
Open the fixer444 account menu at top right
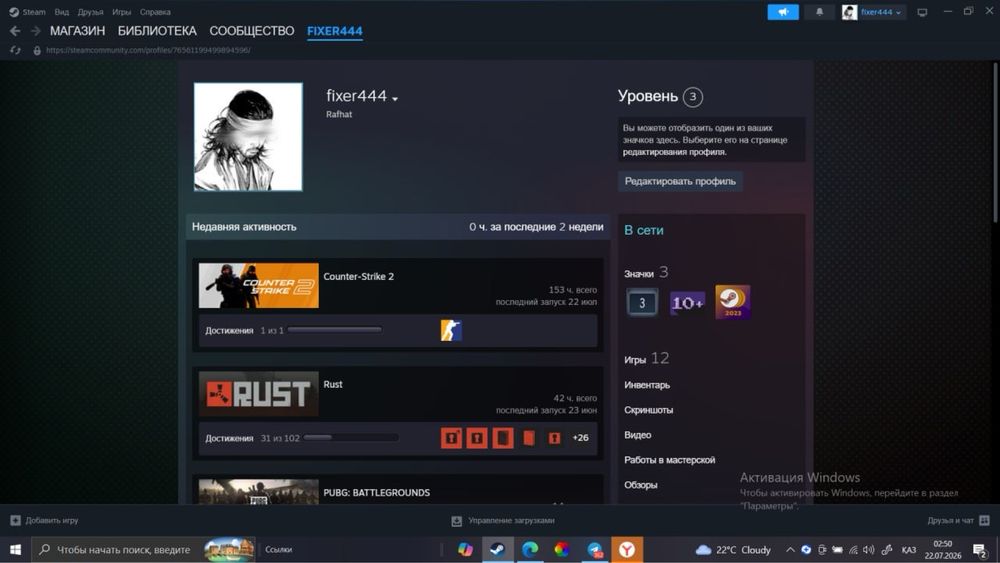[x=881, y=12]
